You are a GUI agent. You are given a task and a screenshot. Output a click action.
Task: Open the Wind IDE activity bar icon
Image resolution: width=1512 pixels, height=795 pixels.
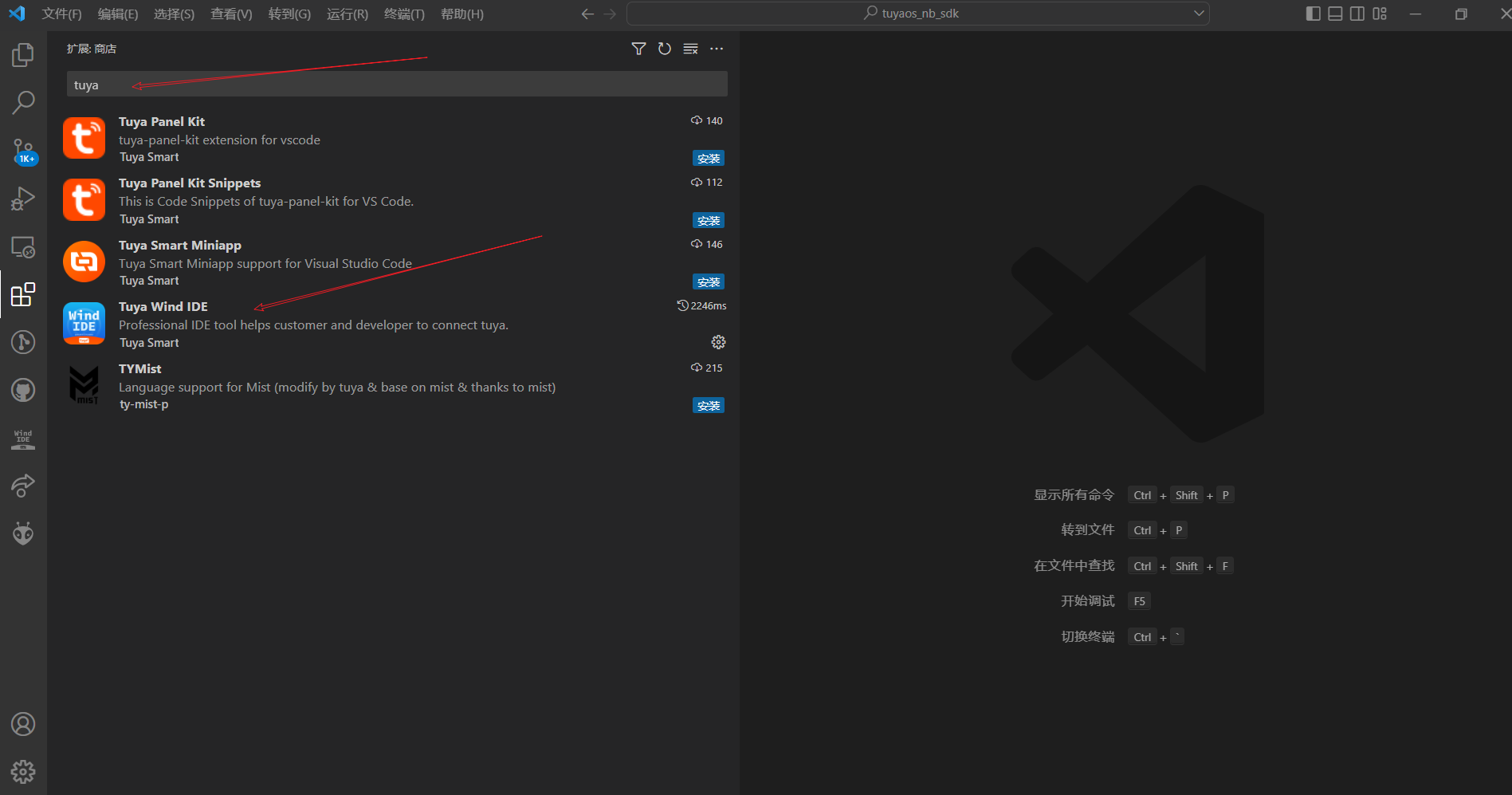click(23, 439)
